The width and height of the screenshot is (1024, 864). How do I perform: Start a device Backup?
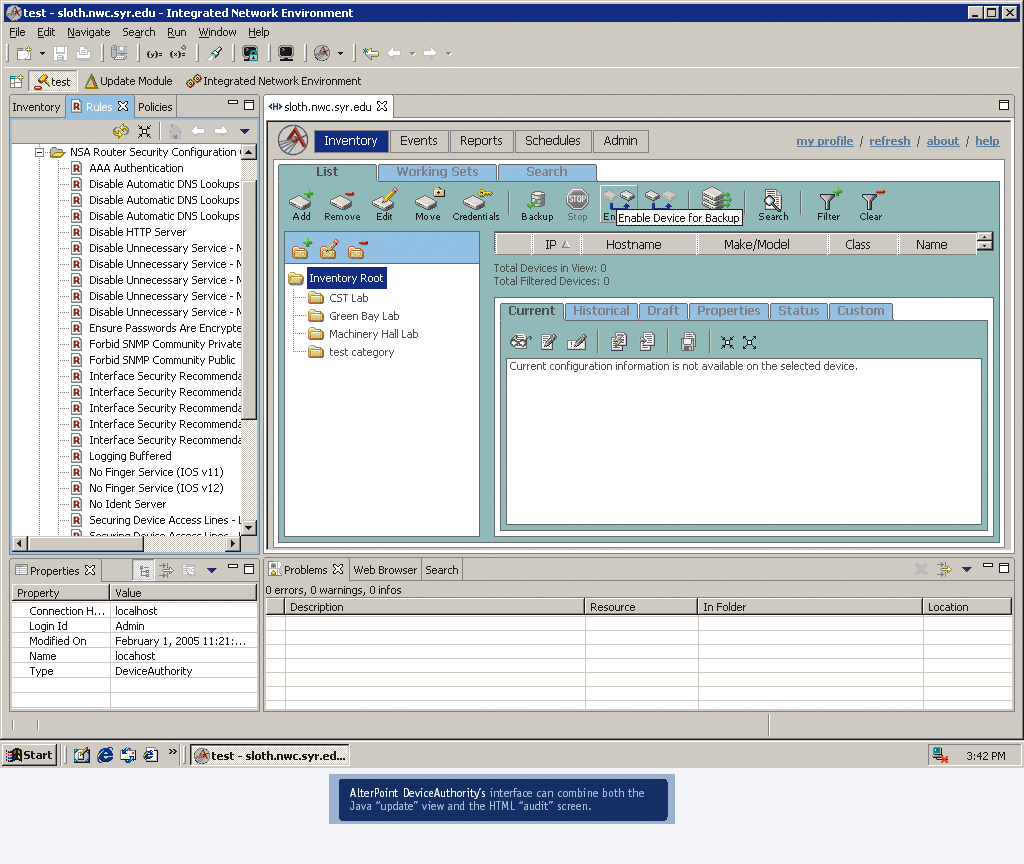click(537, 203)
